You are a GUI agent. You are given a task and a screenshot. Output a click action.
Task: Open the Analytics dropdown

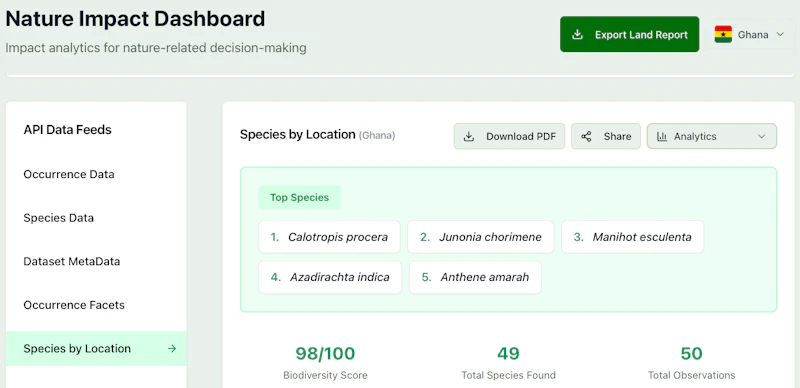(x=712, y=136)
